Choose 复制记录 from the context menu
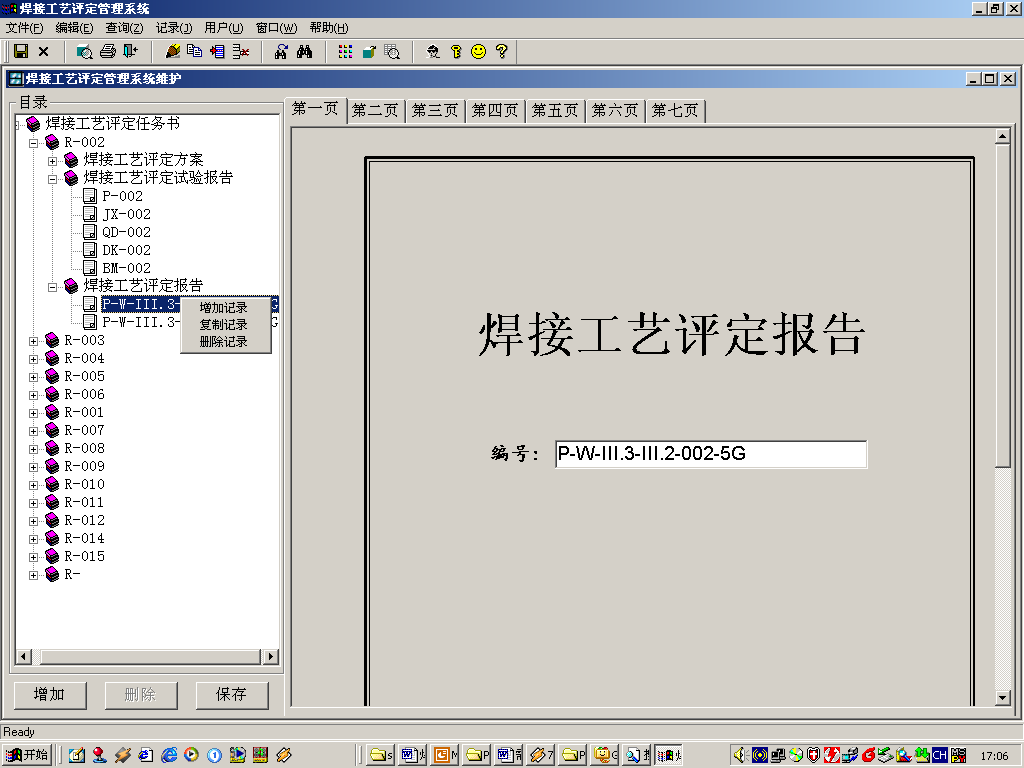The width and height of the screenshot is (1024, 768). (225, 323)
